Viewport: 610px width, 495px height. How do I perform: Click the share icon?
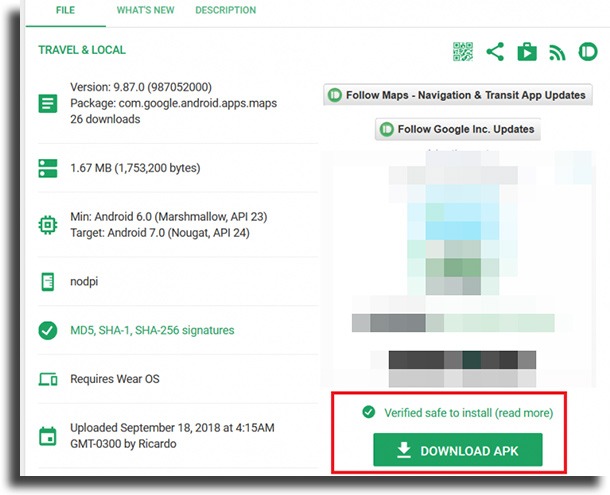(495, 52)
